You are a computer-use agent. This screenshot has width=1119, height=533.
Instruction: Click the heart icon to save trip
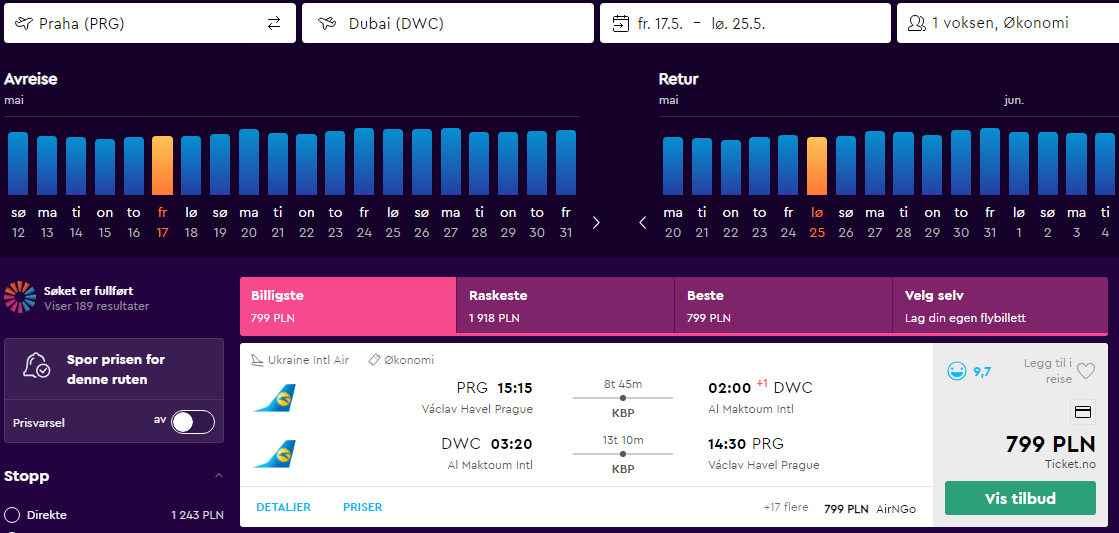[1085, 371]
